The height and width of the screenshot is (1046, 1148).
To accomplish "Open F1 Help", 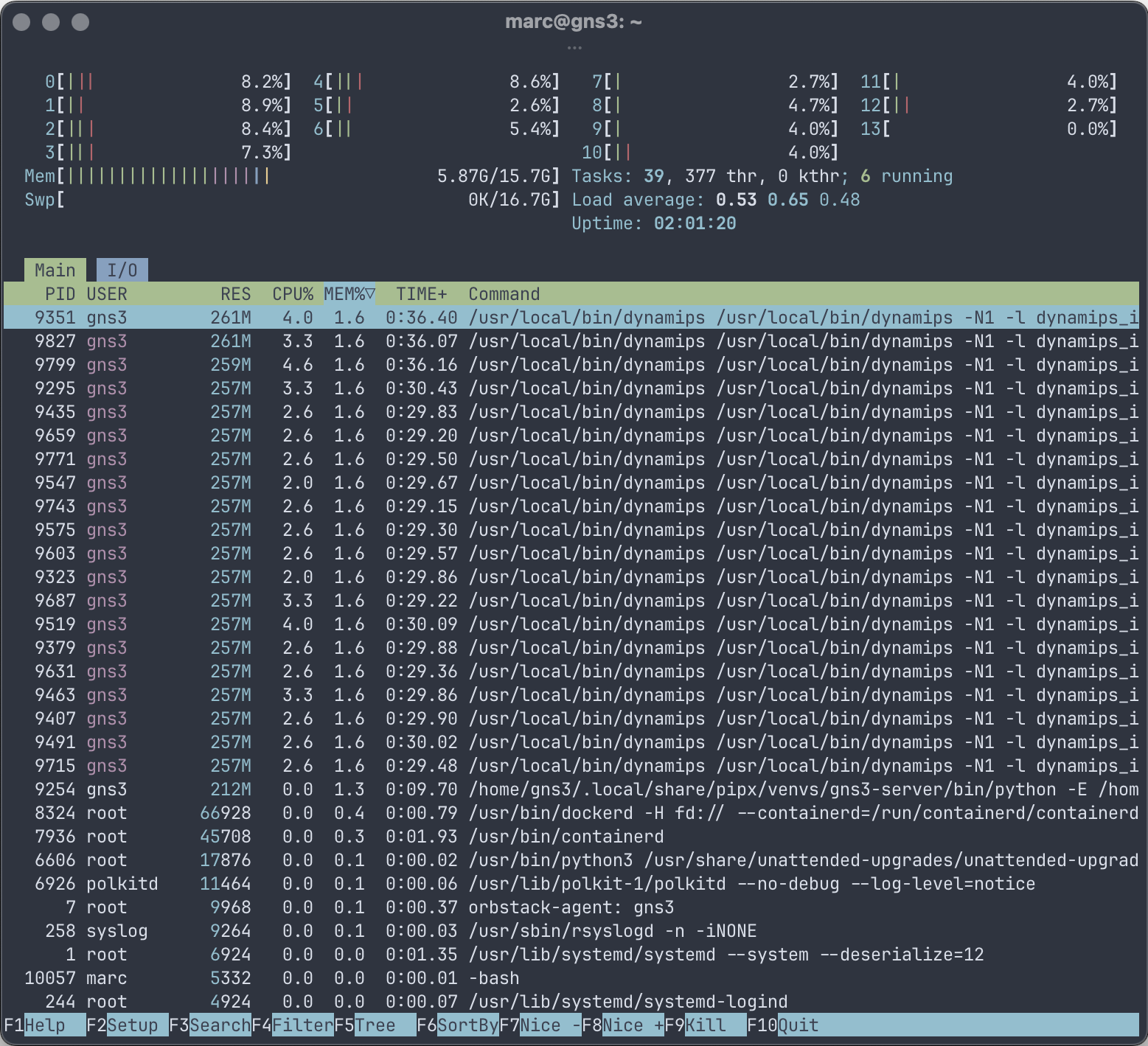I will click(x=45, y=1025).
